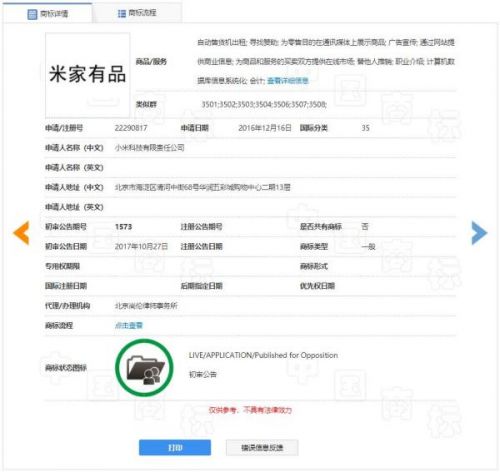The height and width of the screenshot is (472, 500).
Task: Select the shared trademark value 否
Action: pos(365,227)
